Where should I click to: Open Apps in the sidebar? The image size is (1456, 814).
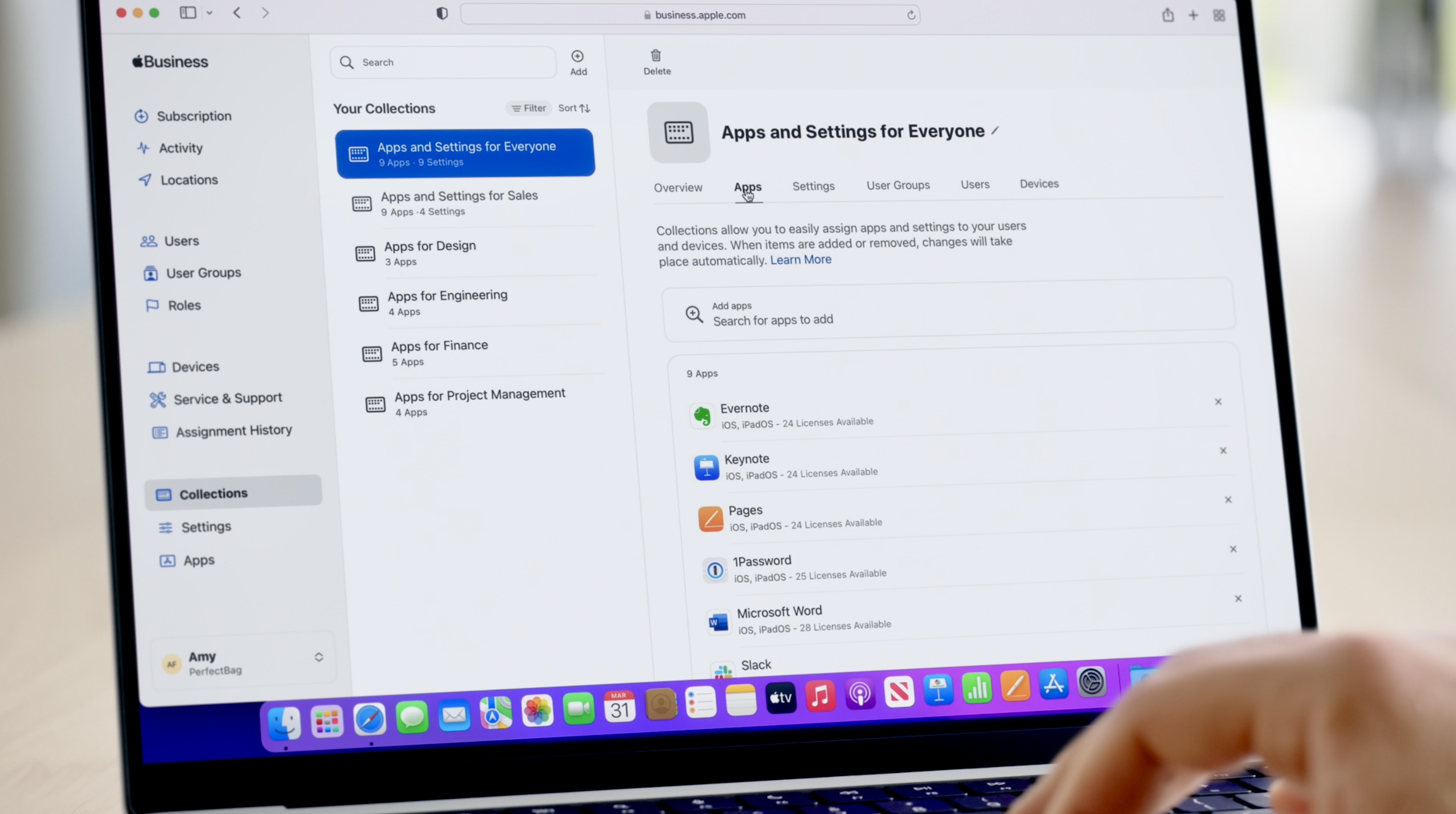(187, 560)
